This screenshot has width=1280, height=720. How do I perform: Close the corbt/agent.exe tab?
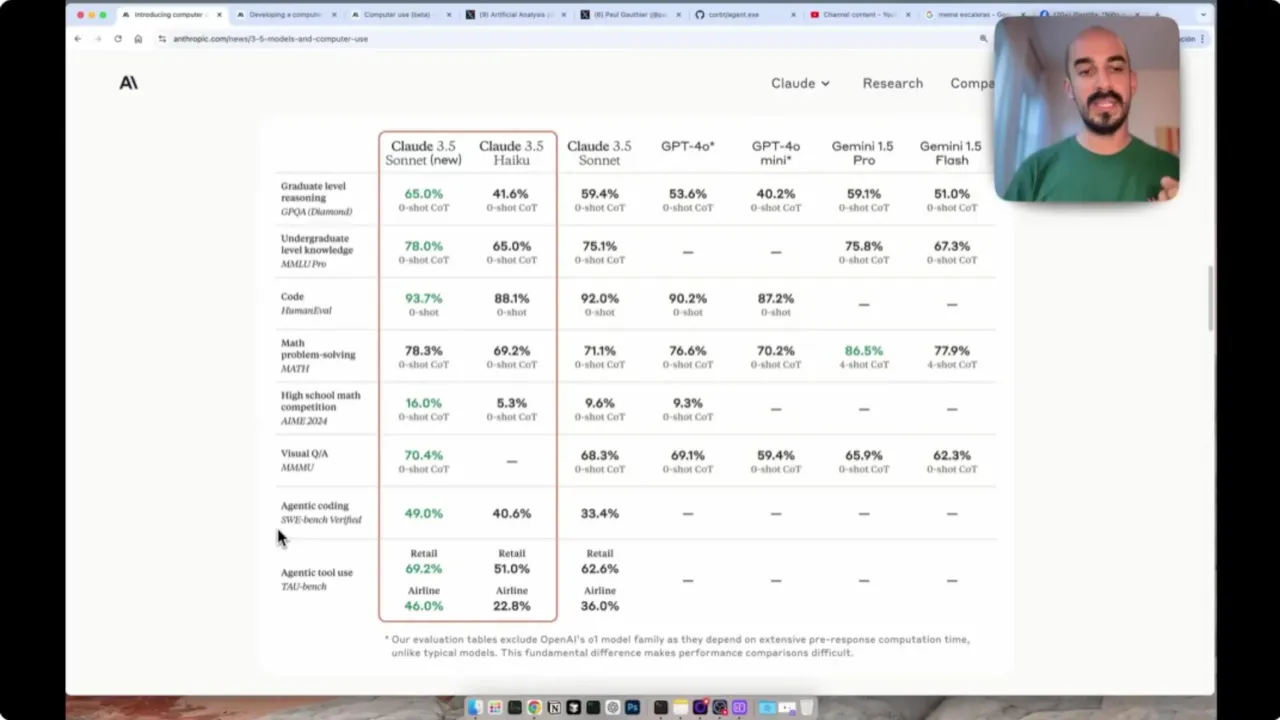tap(794, 15)
